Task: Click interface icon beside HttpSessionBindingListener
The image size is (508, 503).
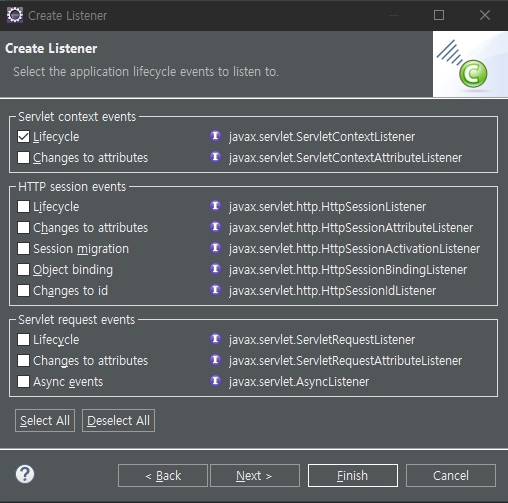Action: (x=215, y=269)
